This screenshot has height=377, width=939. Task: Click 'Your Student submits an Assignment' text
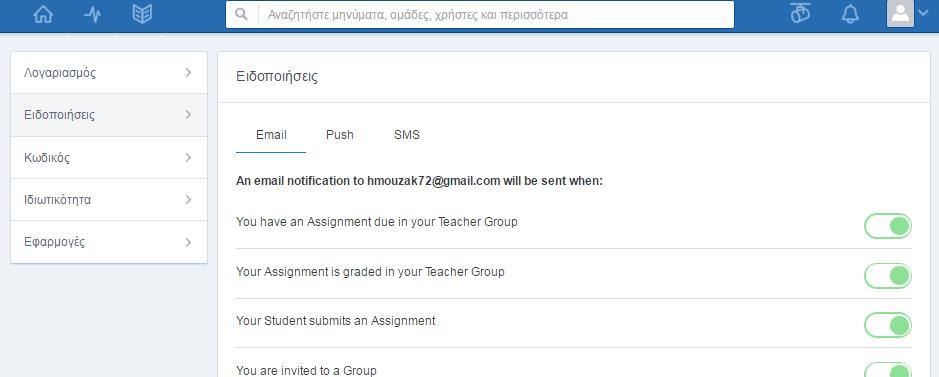(x=335, y=321)
